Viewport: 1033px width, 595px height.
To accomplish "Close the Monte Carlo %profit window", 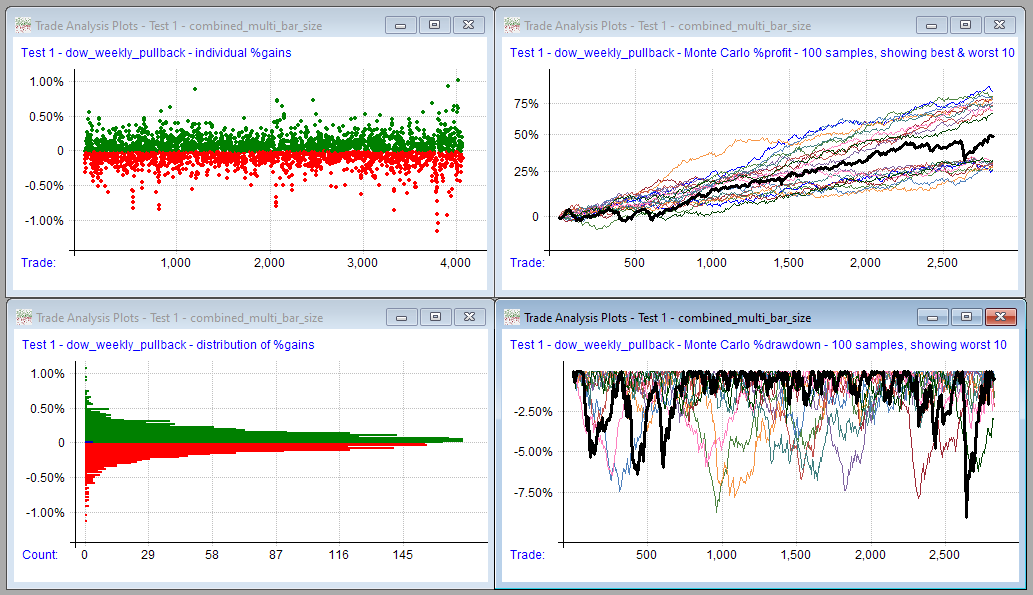I will [1000, 25].
